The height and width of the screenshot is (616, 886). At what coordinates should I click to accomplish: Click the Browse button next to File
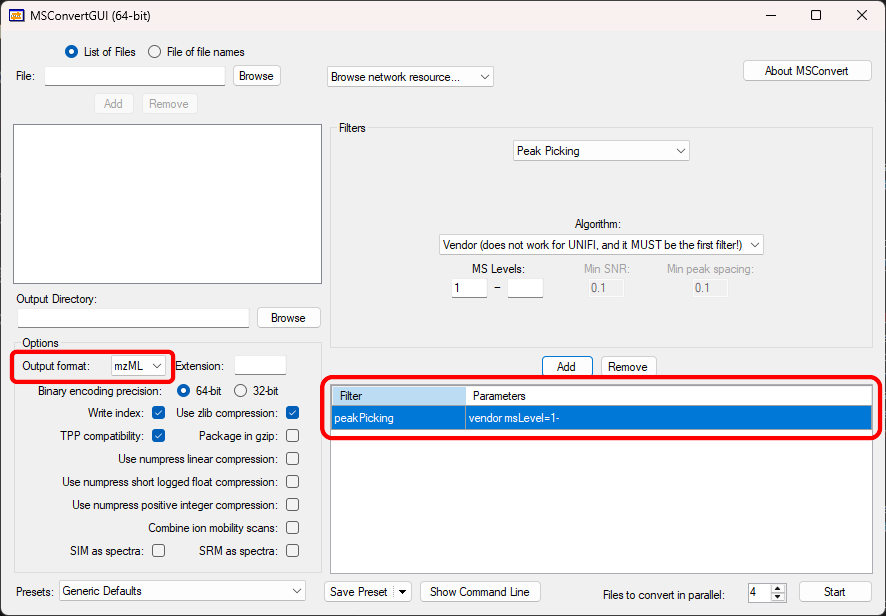coord(257,76)
